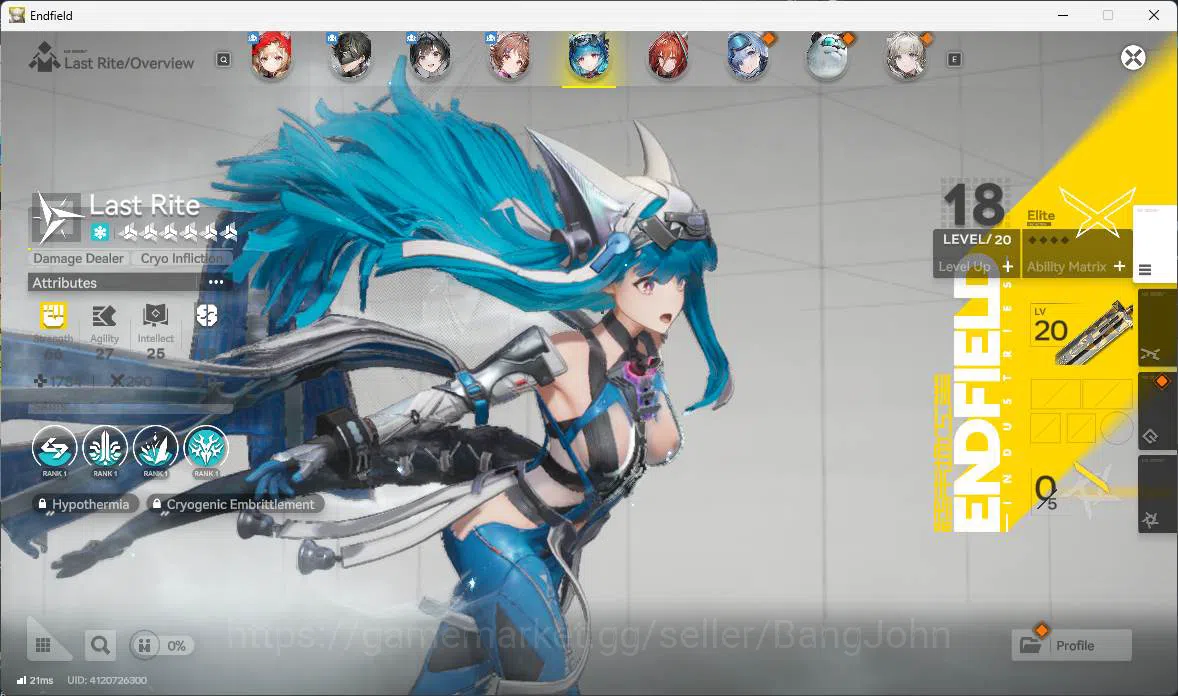Viewport: 1178px width, 696px height.
Task: Select the blue-goggled operator portrait
Action: tap(748, 56)
